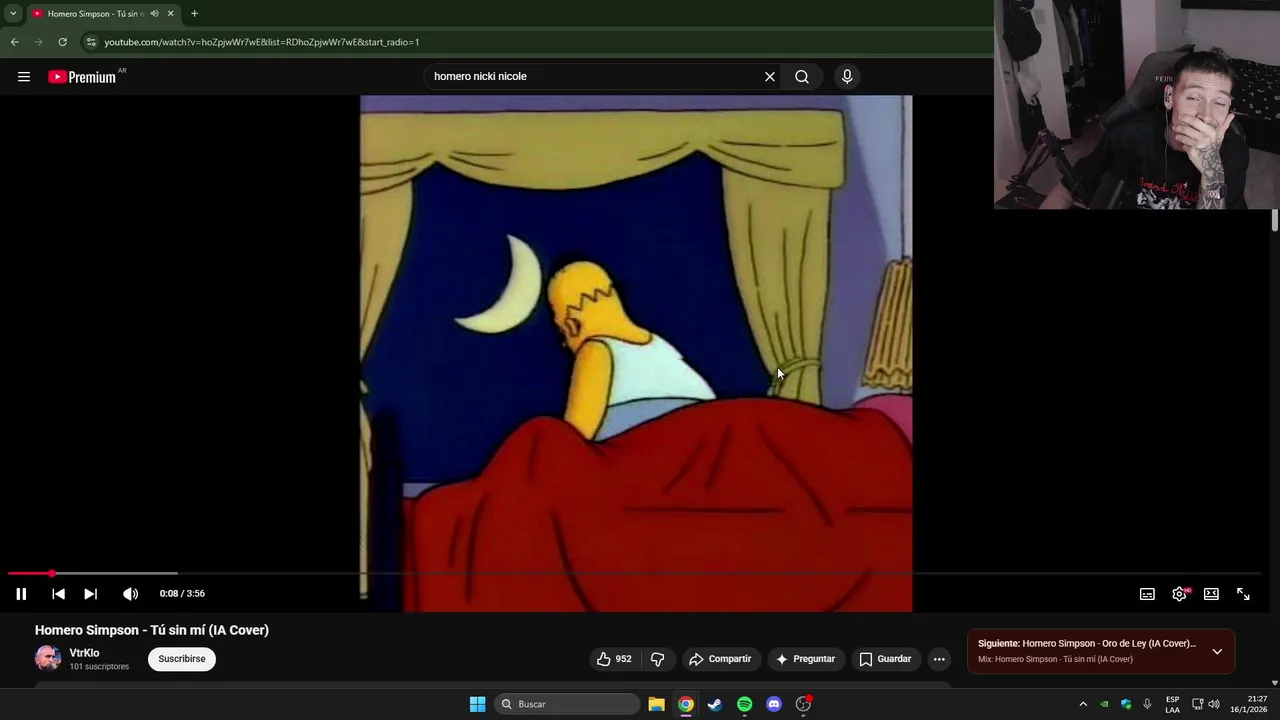The width and height of the screenshot is (1280, 720).
Task: Save video with Guardar
Action: click(x=885, y=659)
